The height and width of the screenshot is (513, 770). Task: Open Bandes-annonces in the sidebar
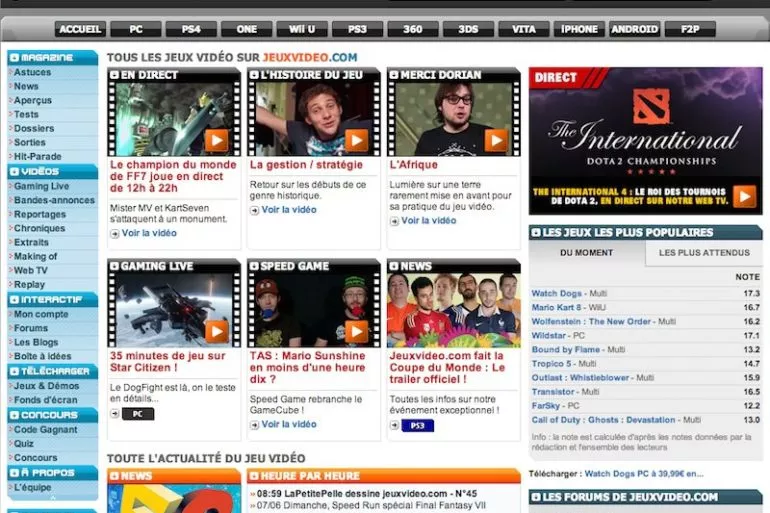(54, 200)
